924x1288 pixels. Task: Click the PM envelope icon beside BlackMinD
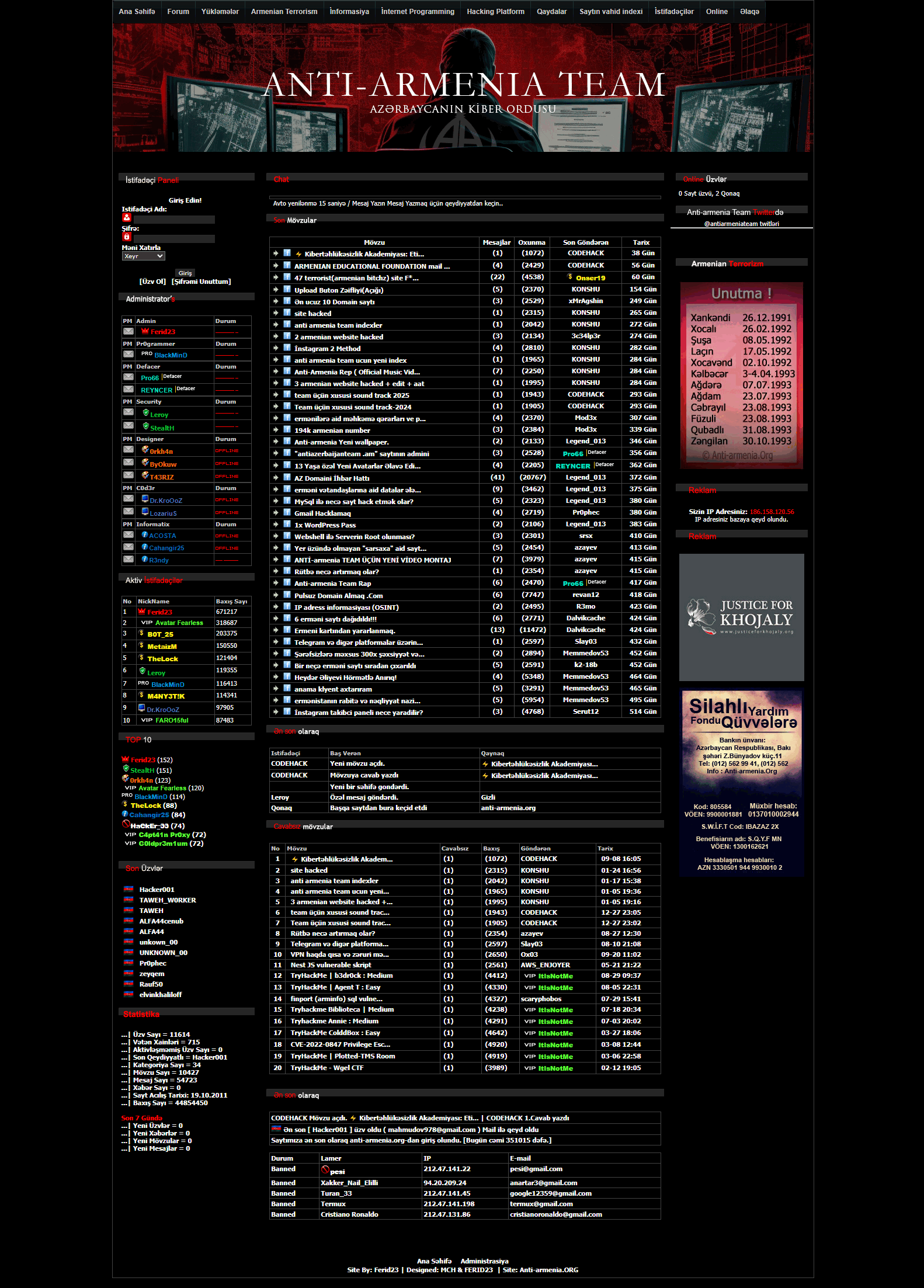coord(128,354)
